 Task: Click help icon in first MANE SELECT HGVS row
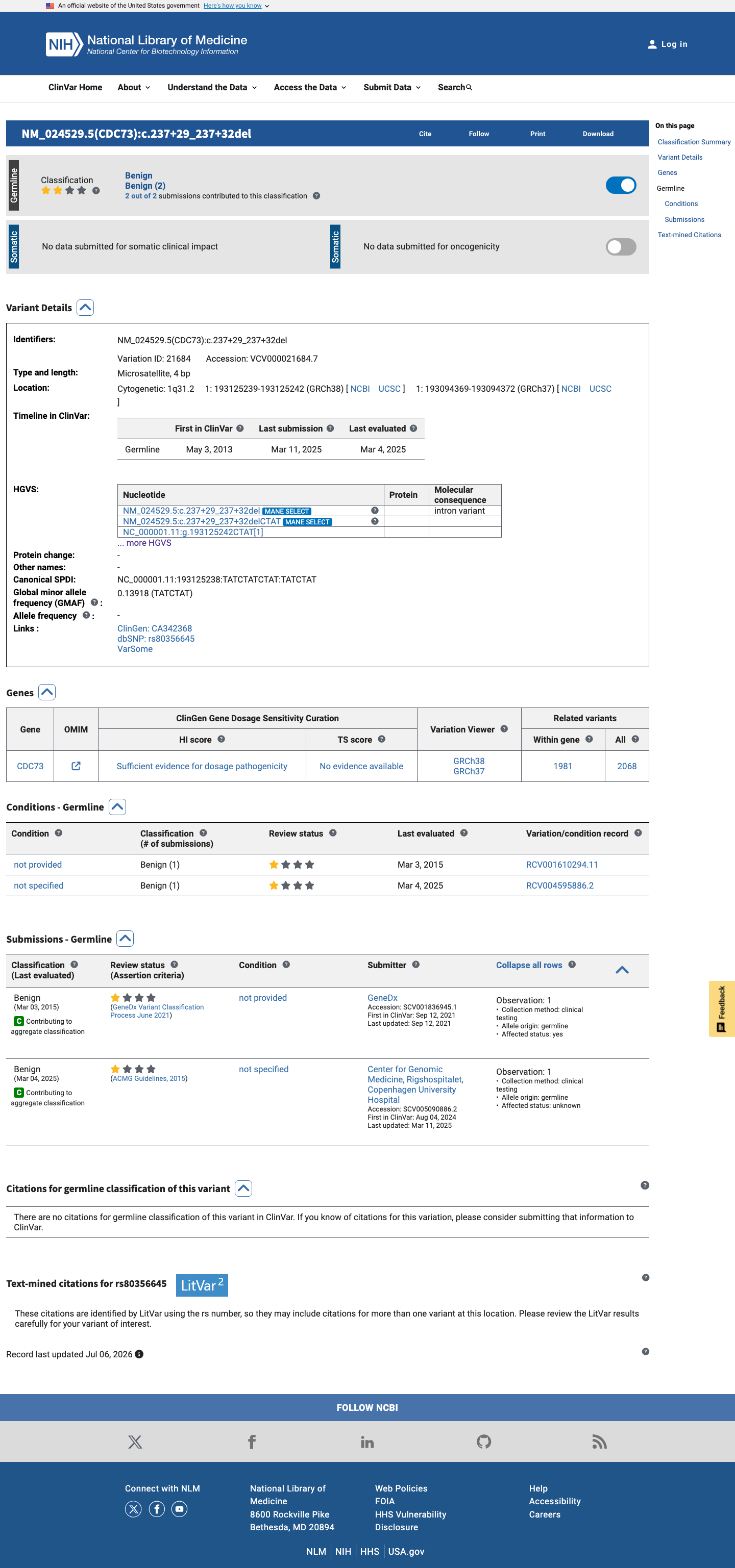tap(375, 511)
